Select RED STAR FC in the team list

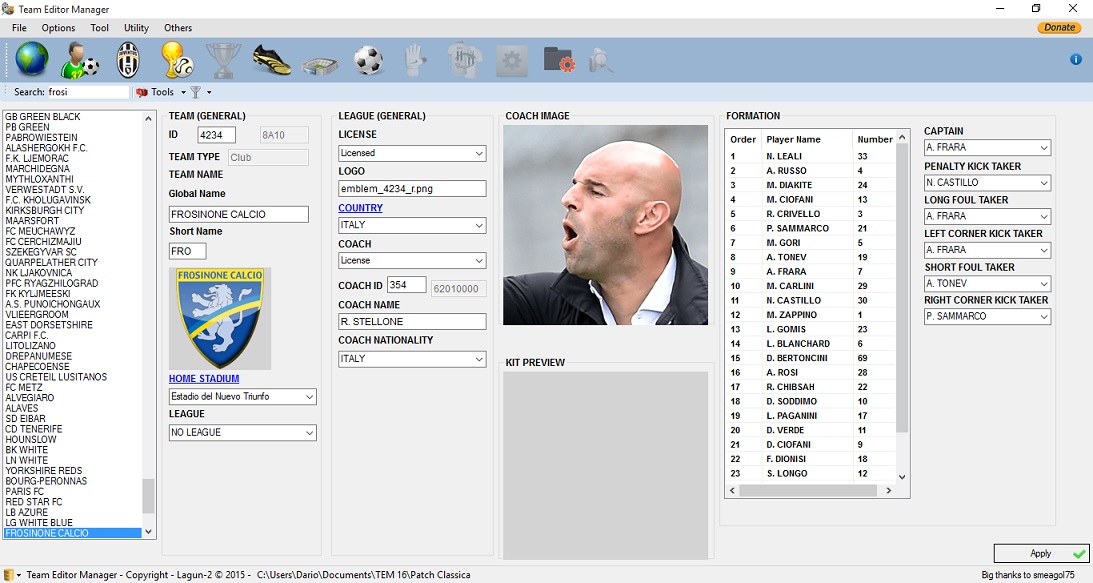point(72,502)
